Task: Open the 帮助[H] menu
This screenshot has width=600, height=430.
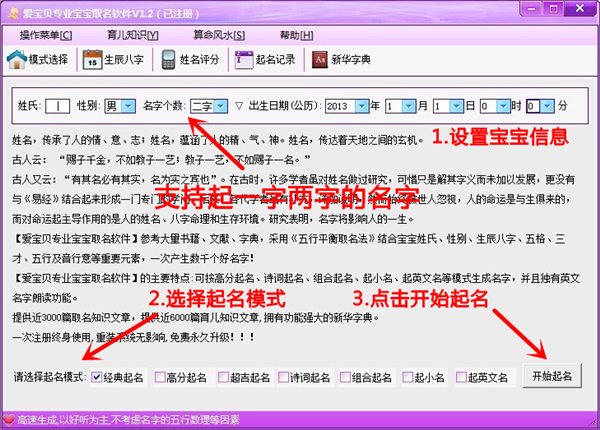Action: 297,36
